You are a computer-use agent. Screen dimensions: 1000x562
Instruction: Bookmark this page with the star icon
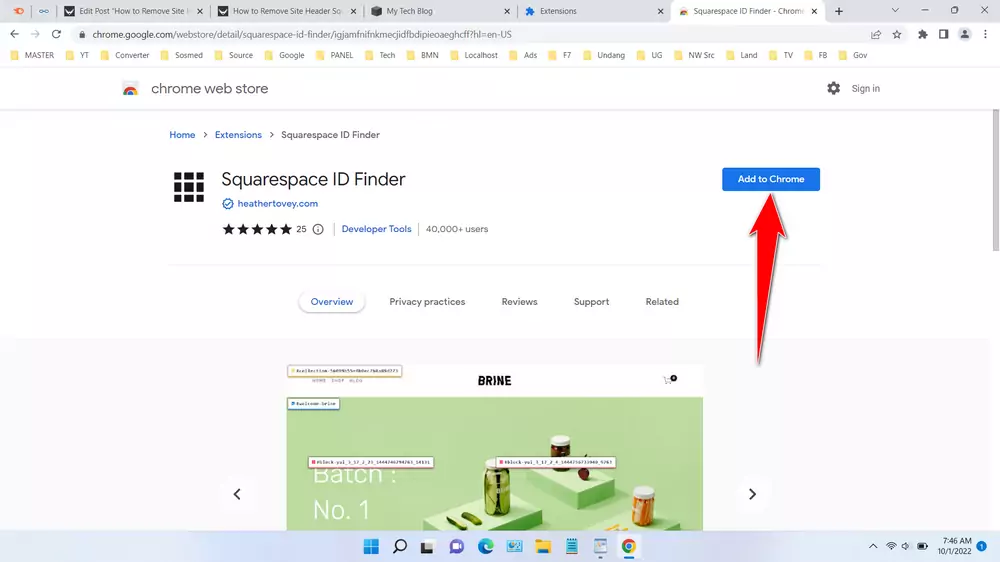[897, 34]
